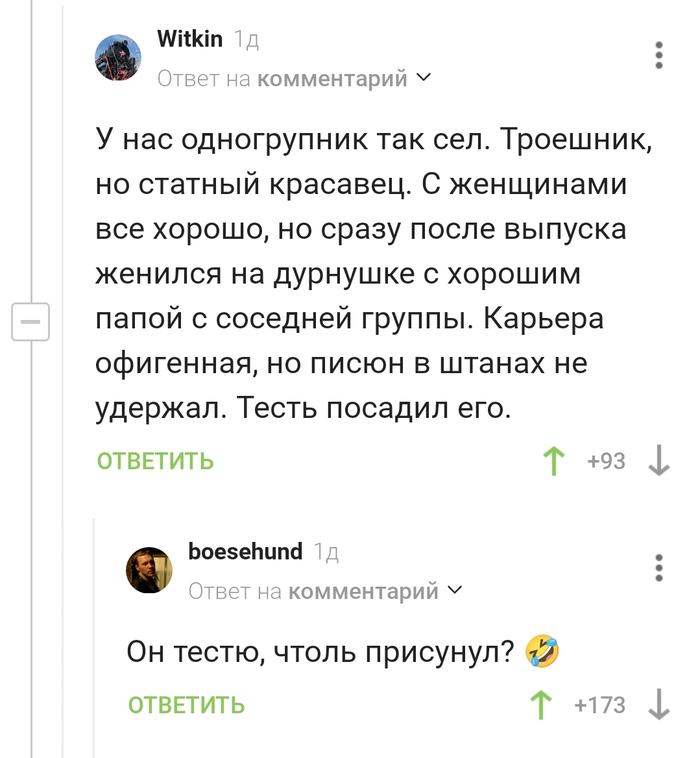Open boesehund's username profile link
Screen dimensions: 700x758
coord(245,551)
